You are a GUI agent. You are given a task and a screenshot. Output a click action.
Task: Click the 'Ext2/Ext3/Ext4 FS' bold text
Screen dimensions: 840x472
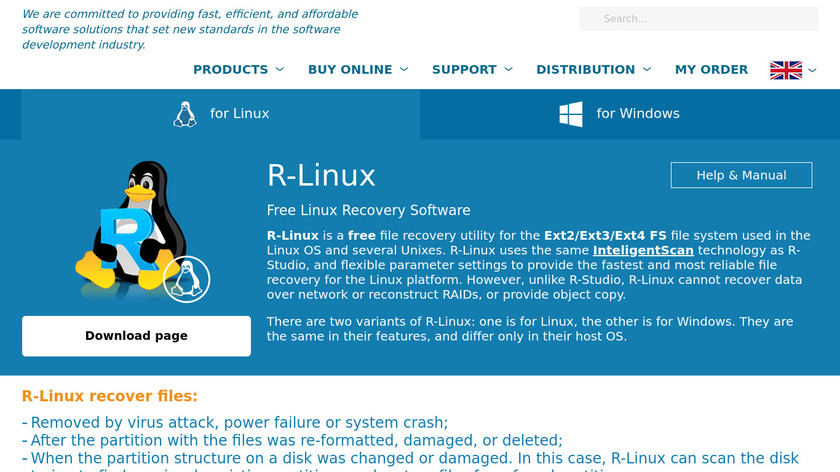[x=605, y=236]
